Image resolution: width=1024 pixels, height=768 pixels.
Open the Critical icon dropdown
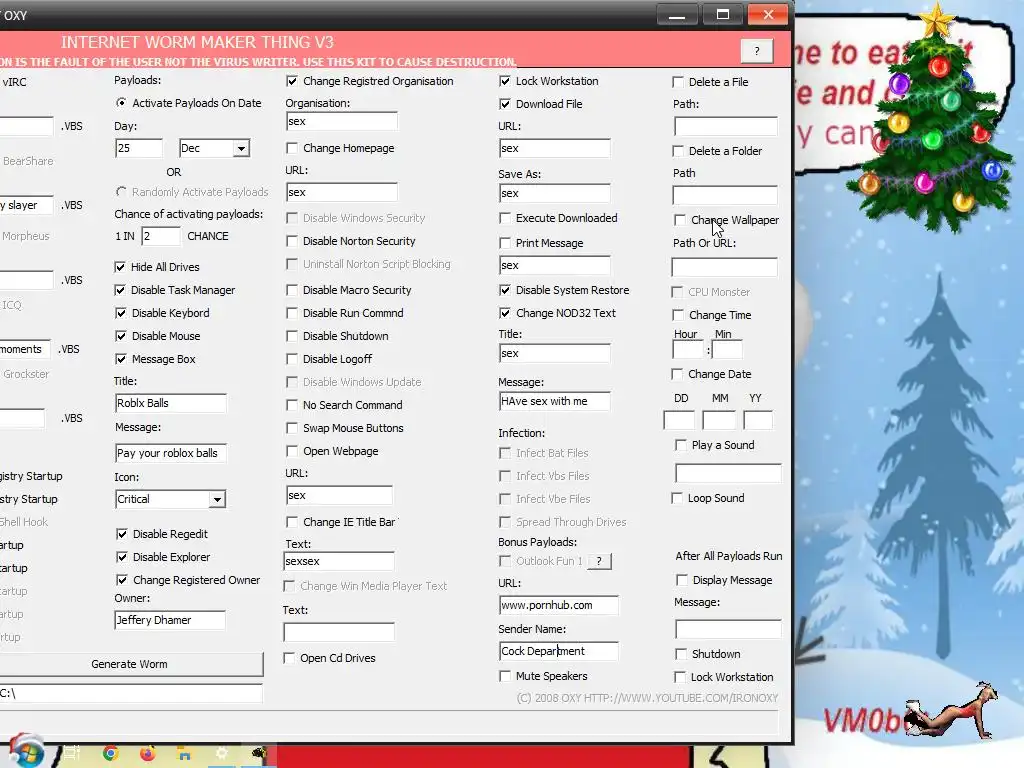coord(217,500)
